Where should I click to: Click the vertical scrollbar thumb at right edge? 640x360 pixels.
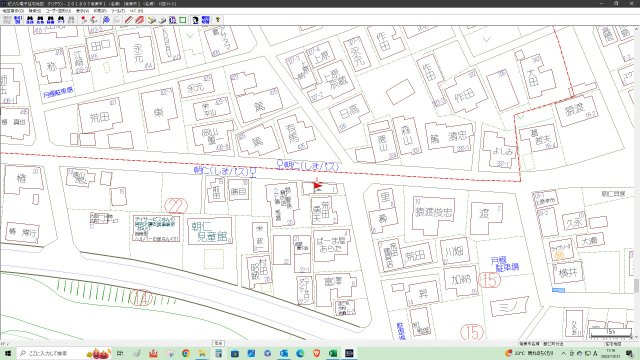tap(636, 286)
